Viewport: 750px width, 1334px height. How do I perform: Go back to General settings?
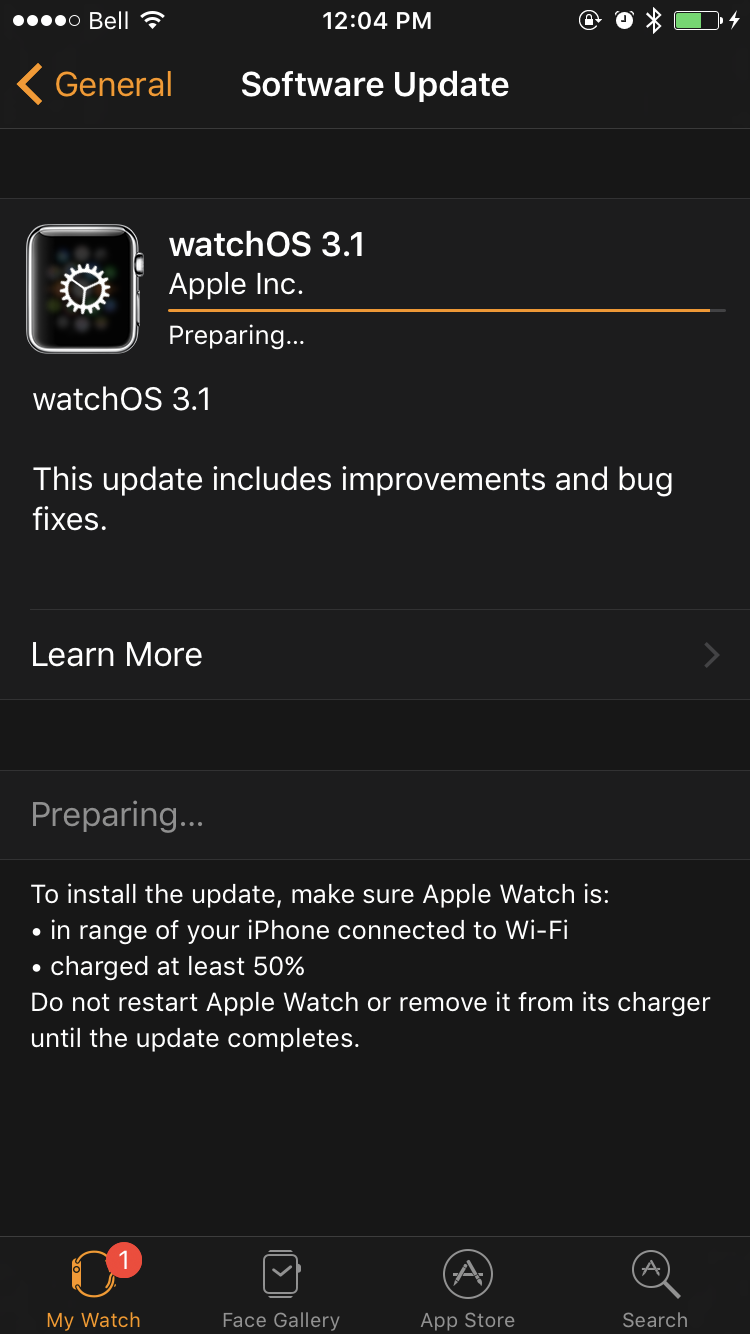point(95,85)
